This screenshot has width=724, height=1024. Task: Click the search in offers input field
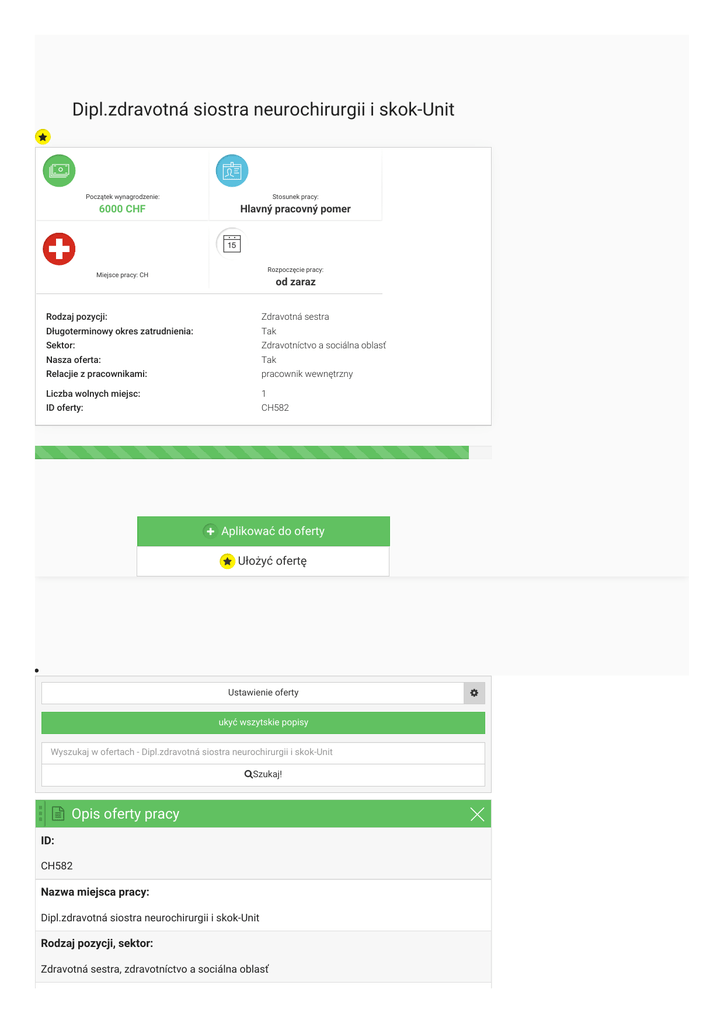pyautogui.click(x=263, y=752)
